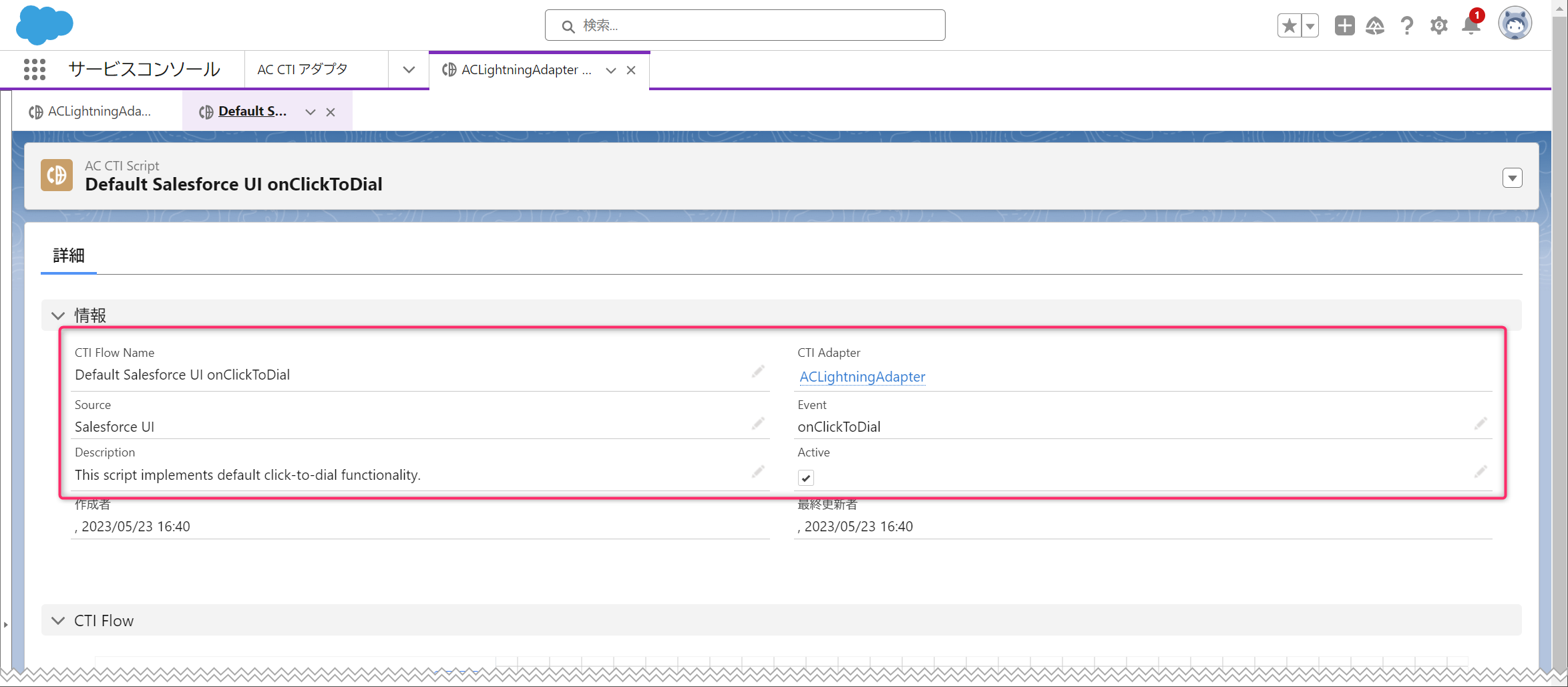Viewport: 1568px width, 687px height.
Task: Click the Default Salesforce UI onClickToDial flow name value
Action: tap(182, 375)
